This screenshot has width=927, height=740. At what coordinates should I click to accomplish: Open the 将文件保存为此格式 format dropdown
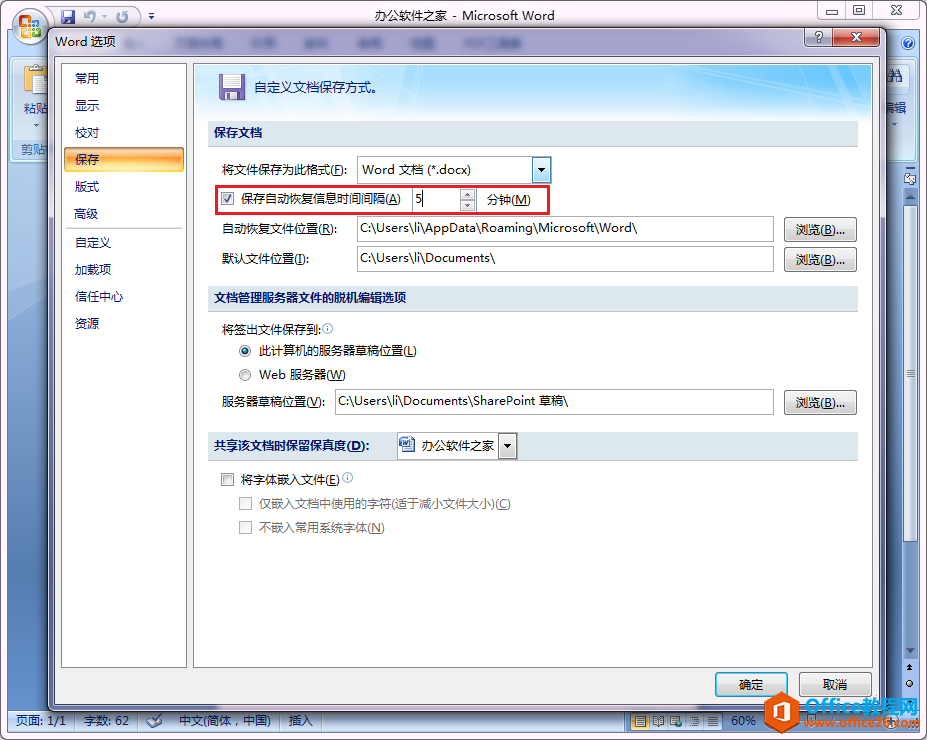pos(541,170)
